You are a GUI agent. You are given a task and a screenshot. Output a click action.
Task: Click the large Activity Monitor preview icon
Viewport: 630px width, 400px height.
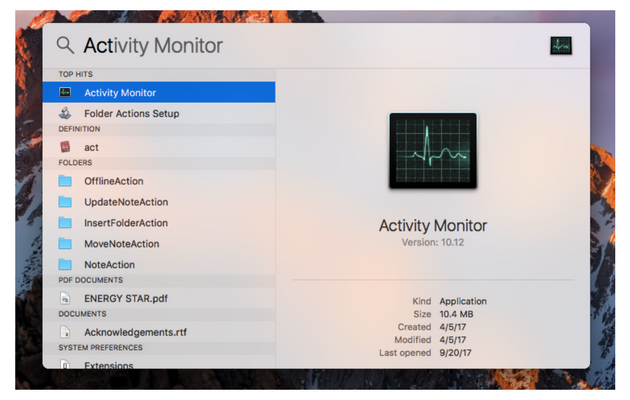click(433, 150)
